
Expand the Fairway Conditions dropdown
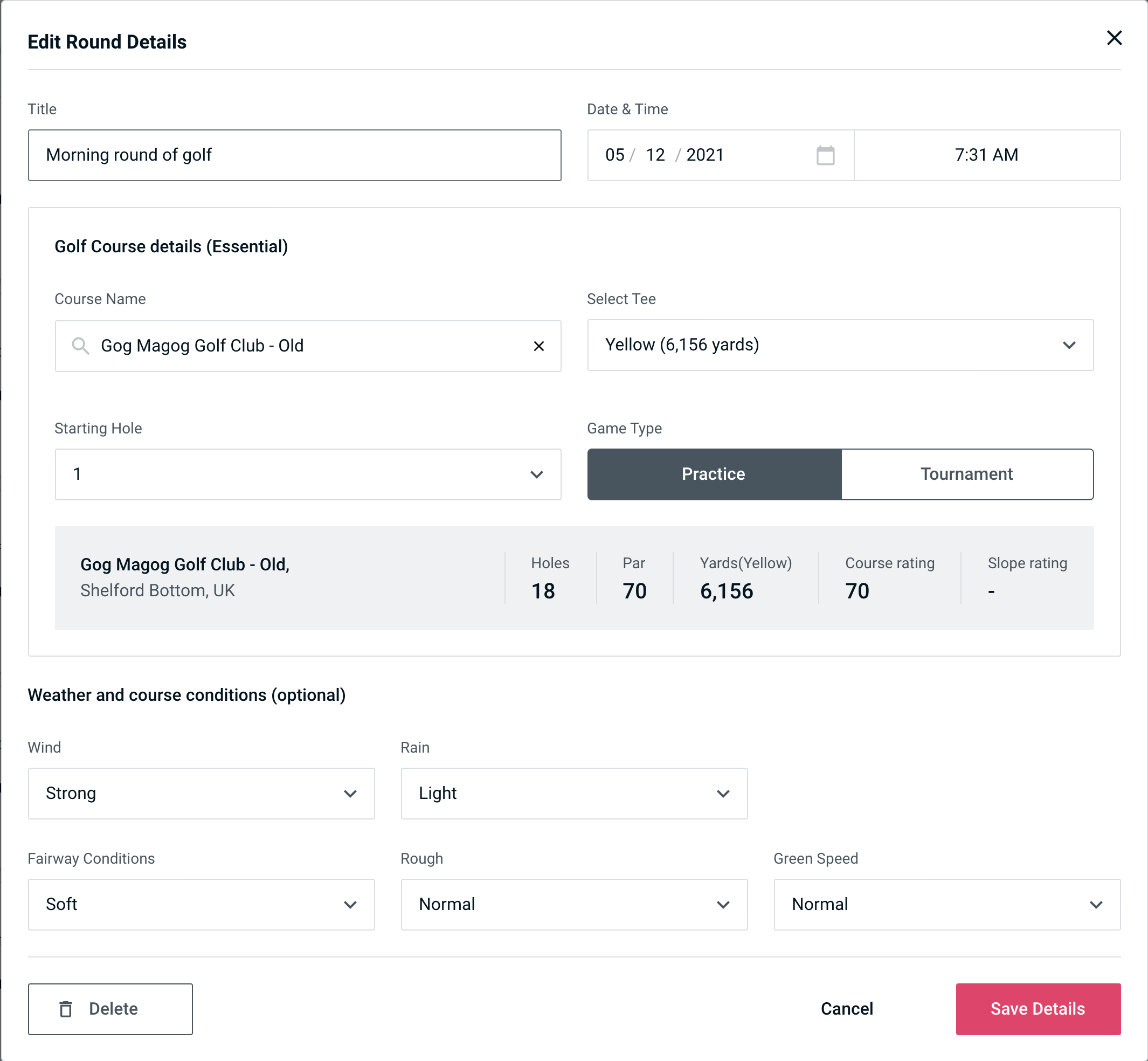click(201, 904)
